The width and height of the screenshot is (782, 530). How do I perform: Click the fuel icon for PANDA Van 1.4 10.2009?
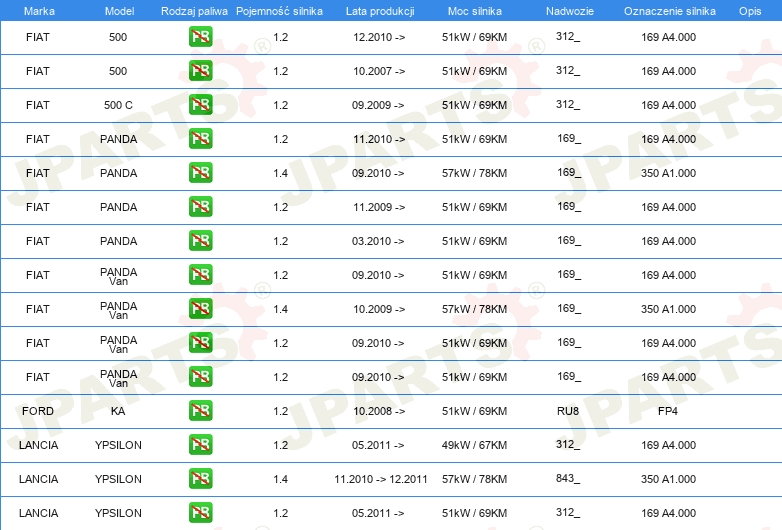click(200, 309)
